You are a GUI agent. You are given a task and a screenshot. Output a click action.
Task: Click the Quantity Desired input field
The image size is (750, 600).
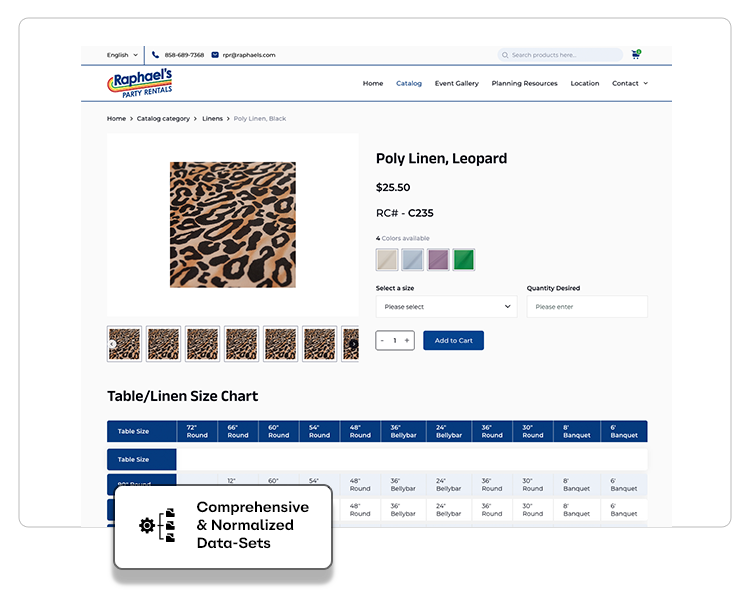tap(587, 306)
